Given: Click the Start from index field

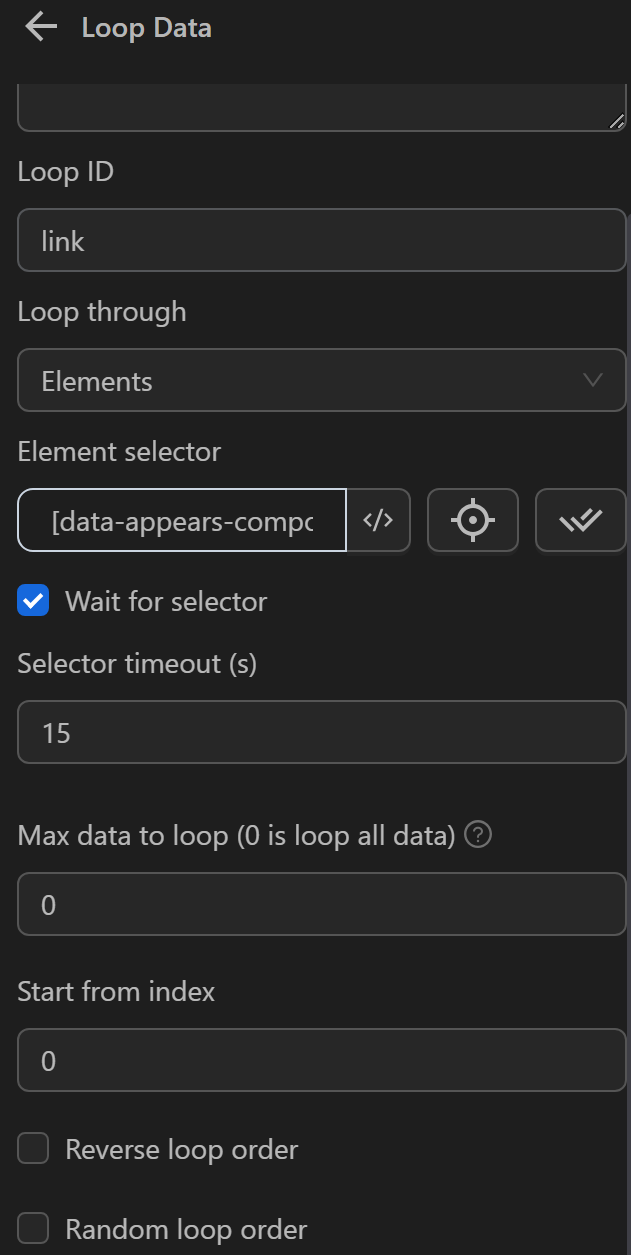Looking at the screenshot, I should tap(321, 1060).
